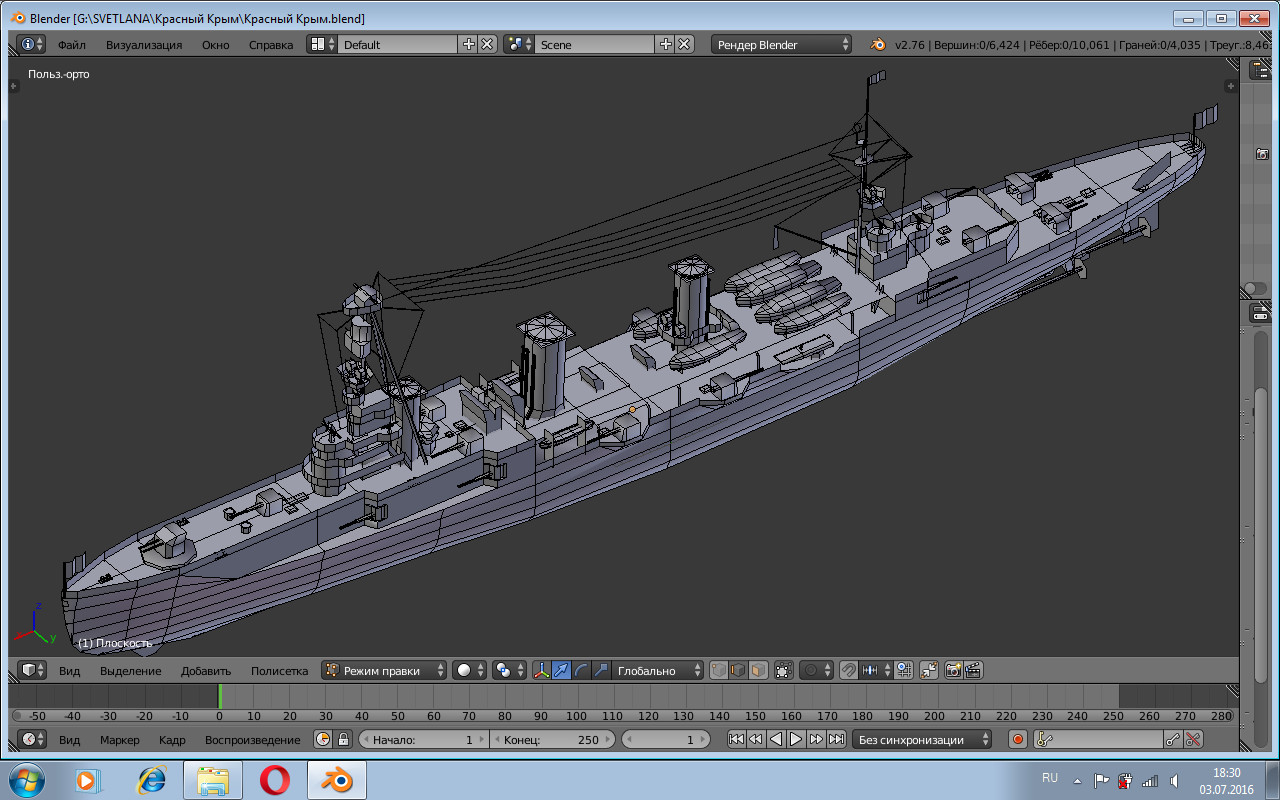Click the delete keyframes icon
Viewport: 1280px width, 800px height.
(x=1193, y=739)
